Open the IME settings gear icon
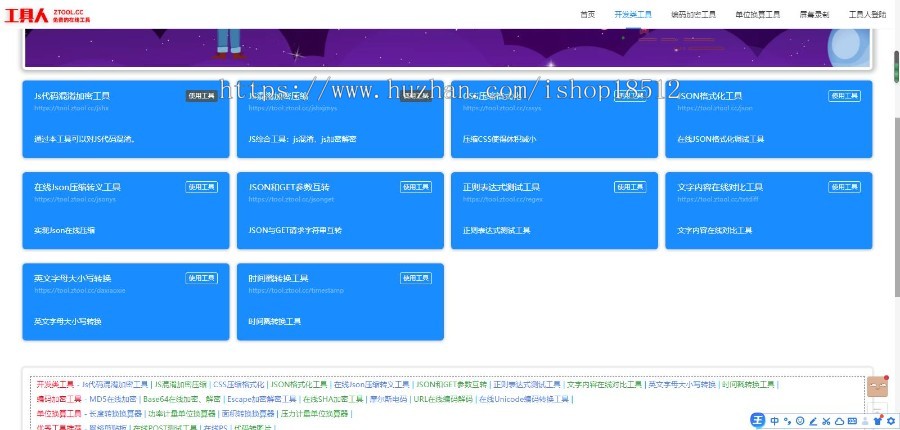 [x=891, y=421]
